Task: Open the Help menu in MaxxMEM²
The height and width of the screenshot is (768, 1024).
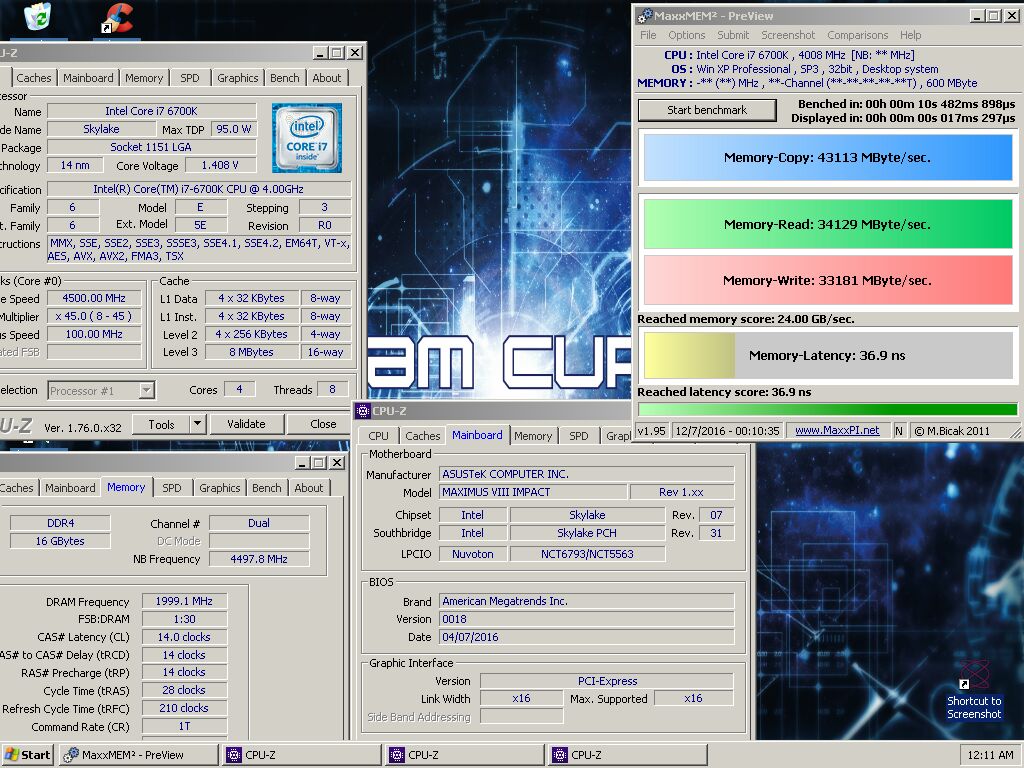Action: (x=910, y=35)
